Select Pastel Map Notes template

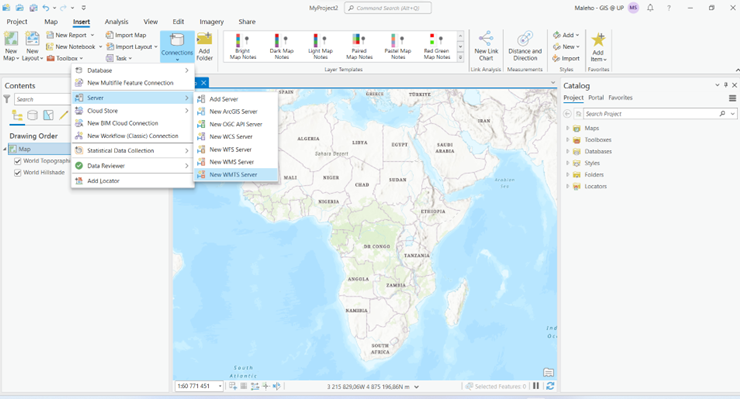[398, 46]
